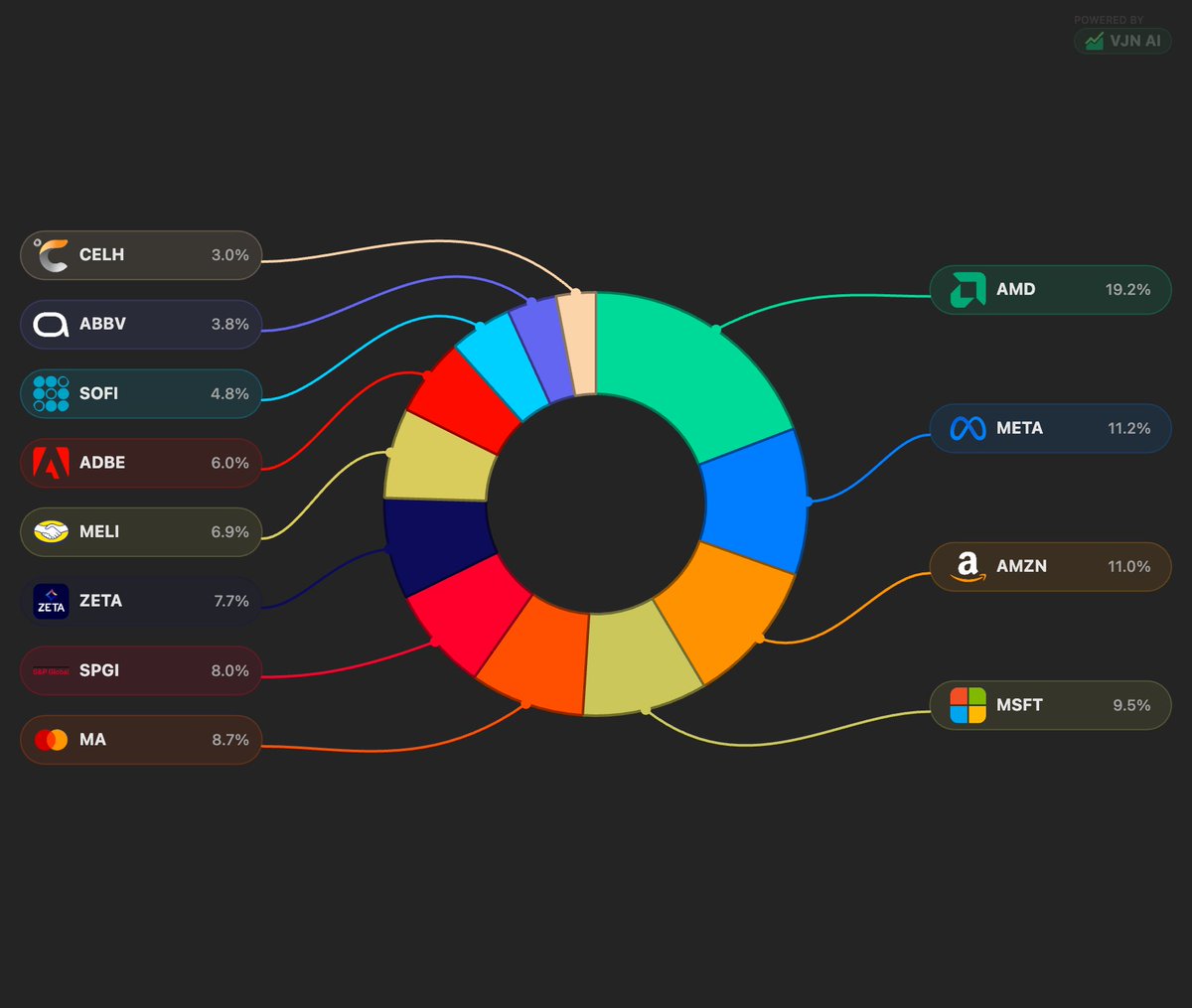Click the Adobe ADBE logo icon
The width and height of the screenshot is (1192, 1008).
point(51,463)
